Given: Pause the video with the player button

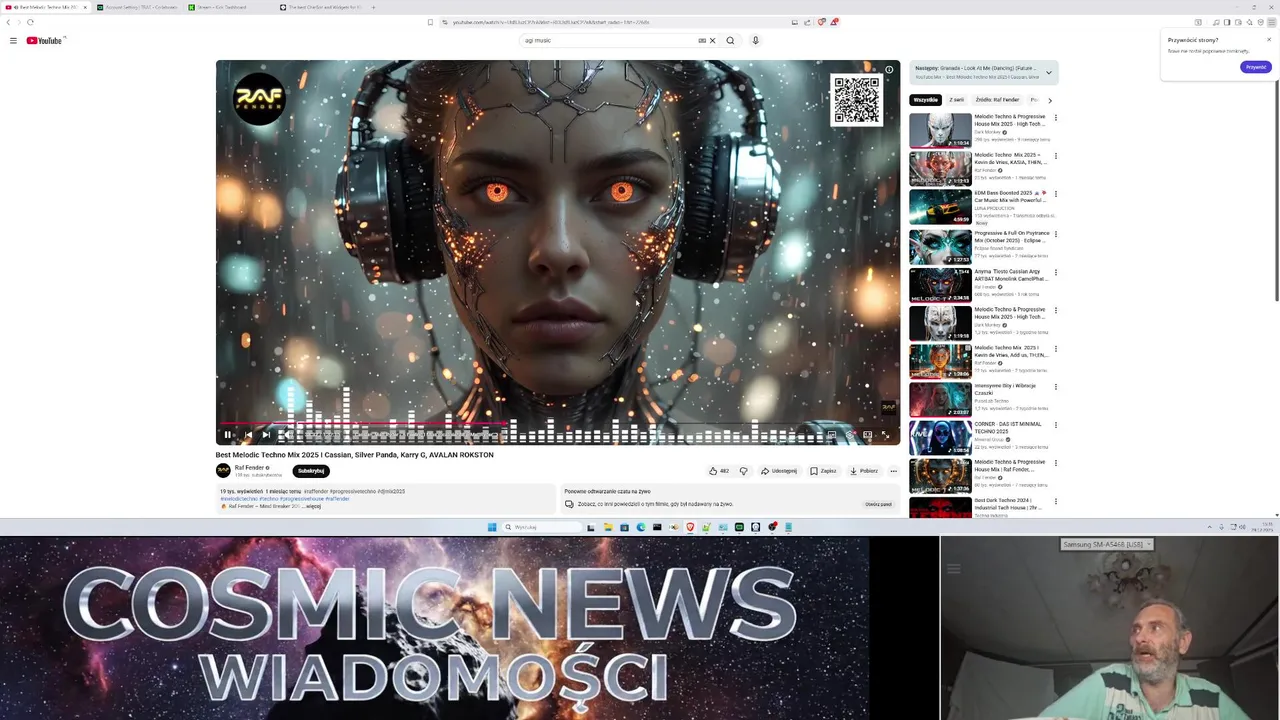Looking at the screenshot, I should (227, 435).
